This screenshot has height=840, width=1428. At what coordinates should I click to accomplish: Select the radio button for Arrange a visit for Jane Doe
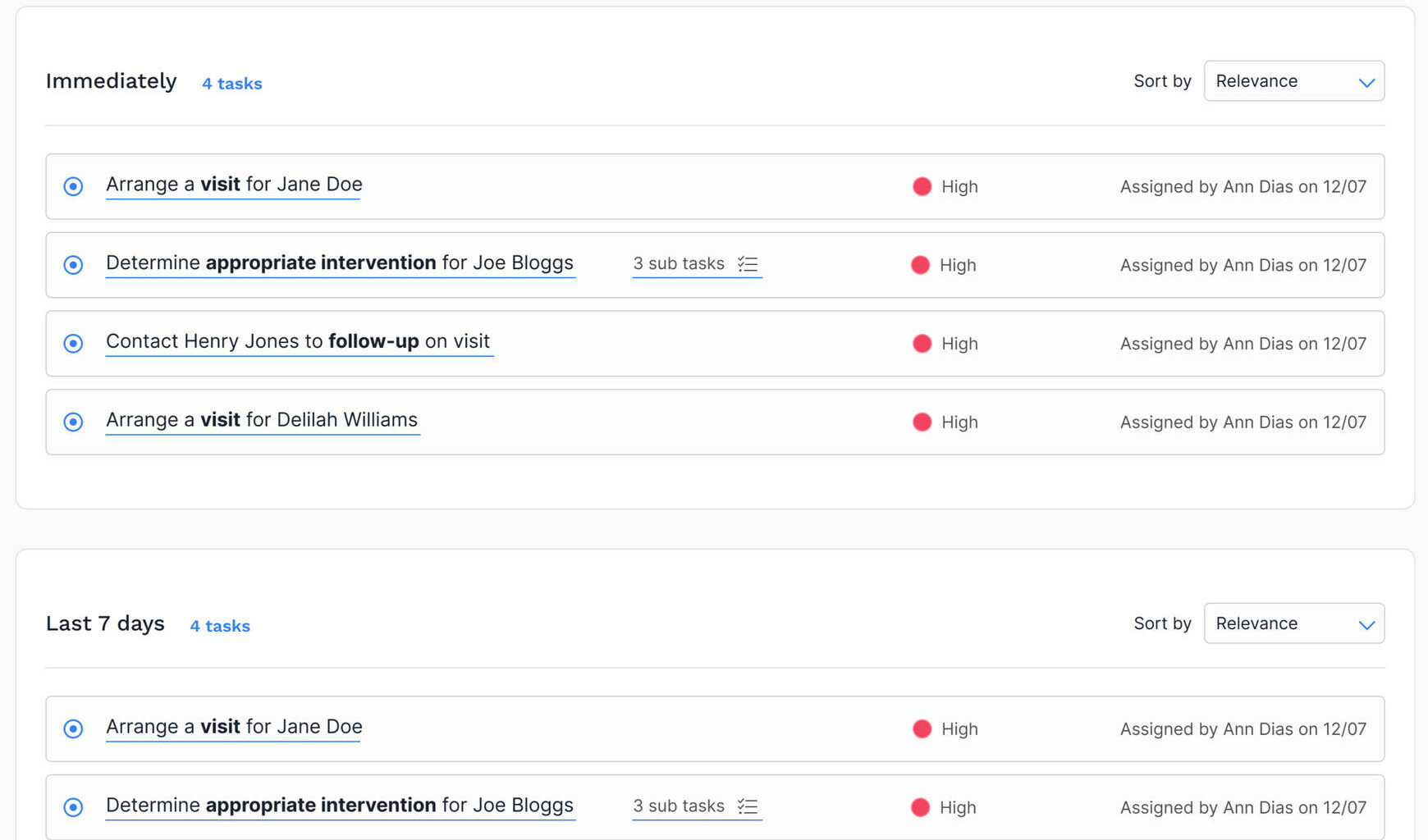[73, 186]
